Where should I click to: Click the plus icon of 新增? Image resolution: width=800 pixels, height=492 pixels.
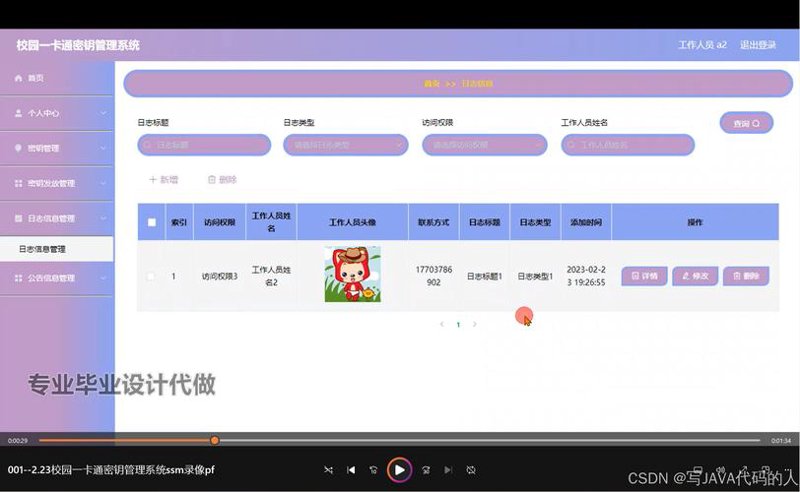153,180
